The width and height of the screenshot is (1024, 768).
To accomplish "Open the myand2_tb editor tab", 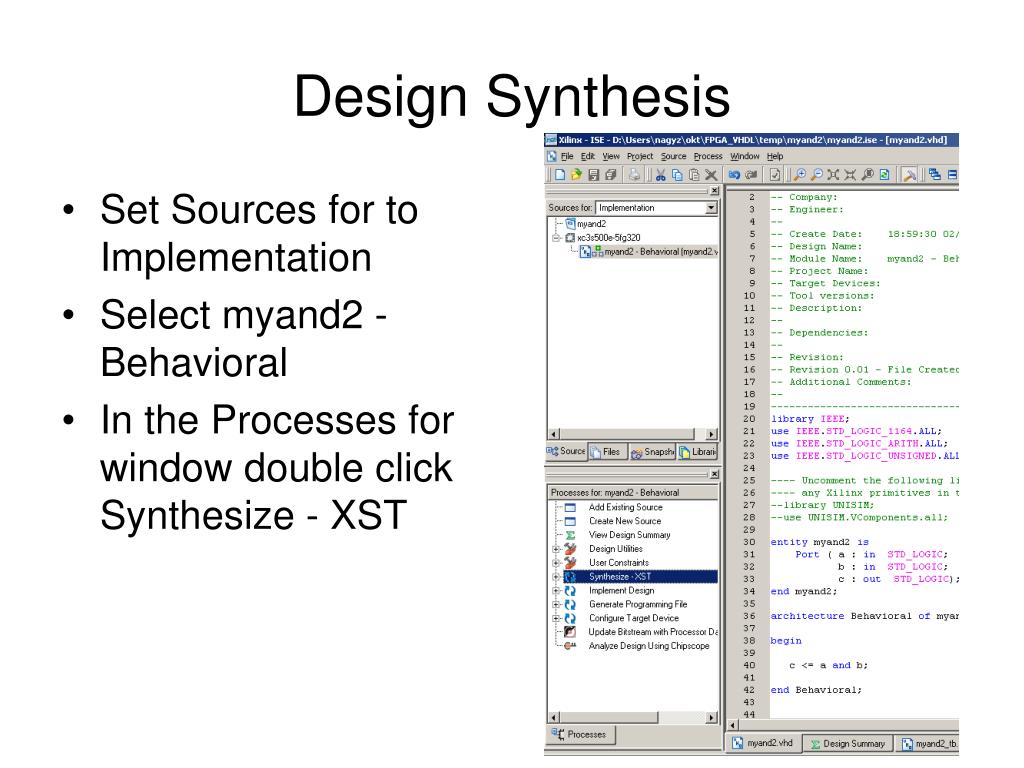I will (928, 743).
